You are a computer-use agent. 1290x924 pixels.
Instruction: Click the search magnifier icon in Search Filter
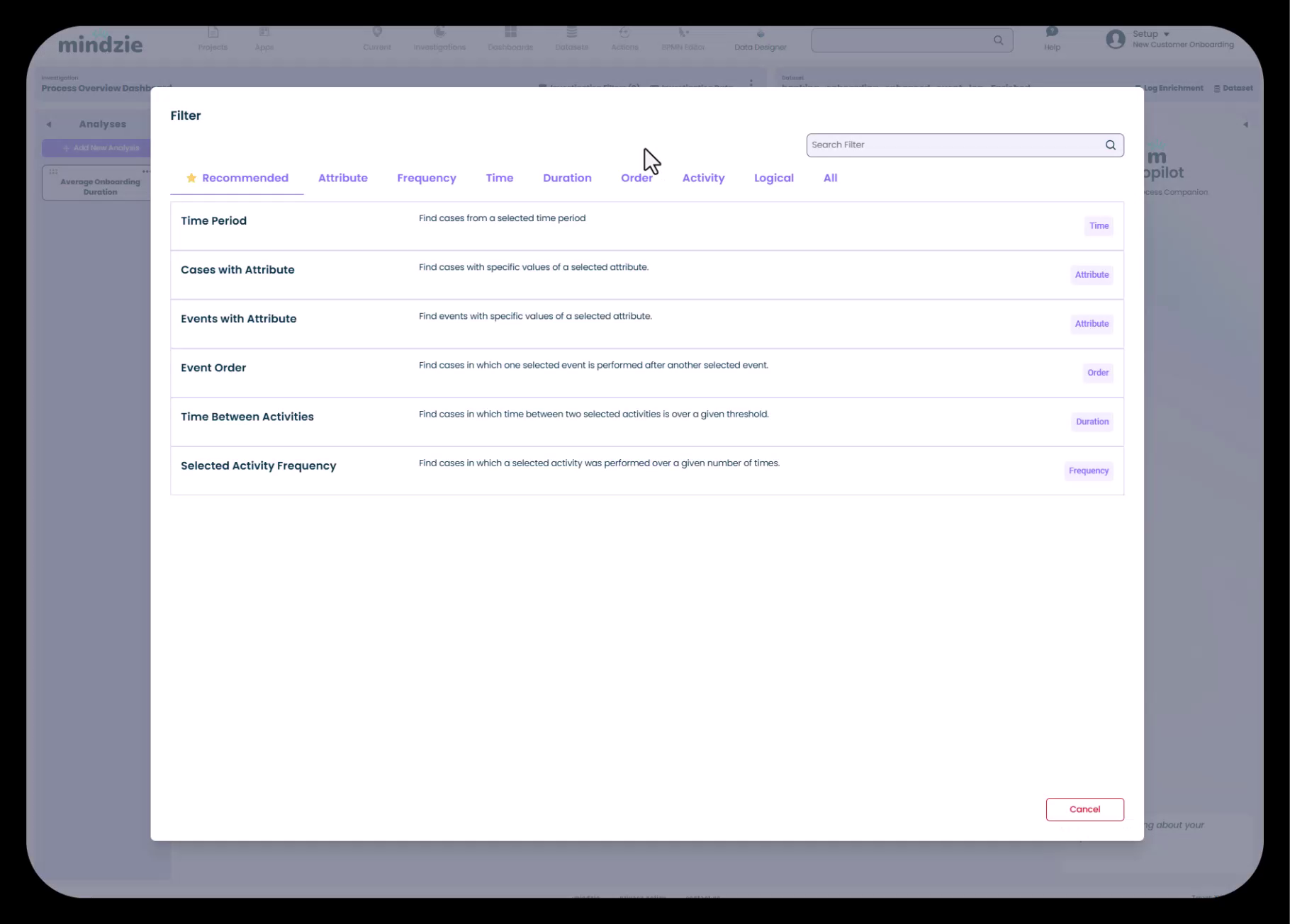[1110, 145]
